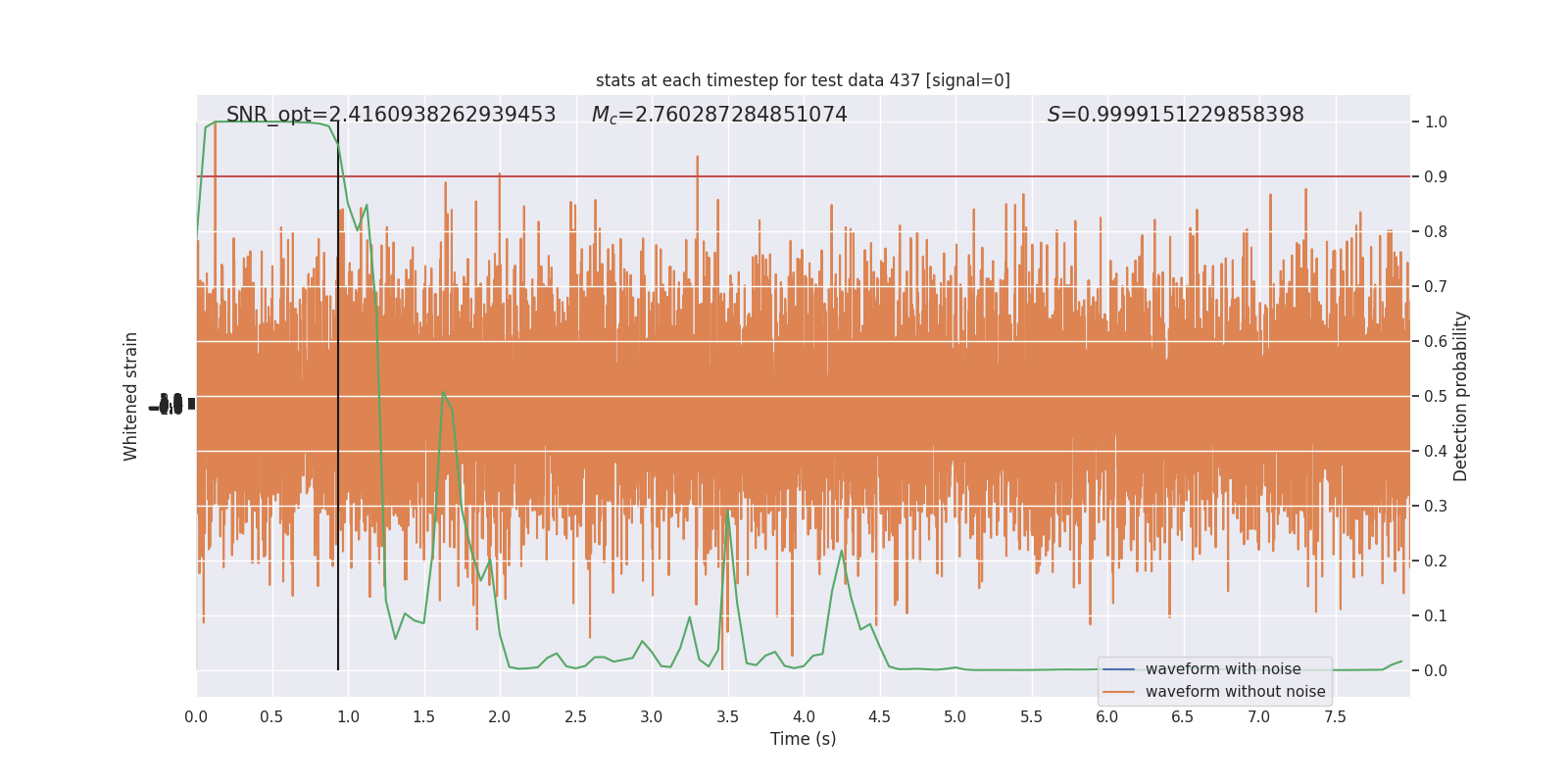Click the green curve peak near 1.6 s

click(443, 393)
